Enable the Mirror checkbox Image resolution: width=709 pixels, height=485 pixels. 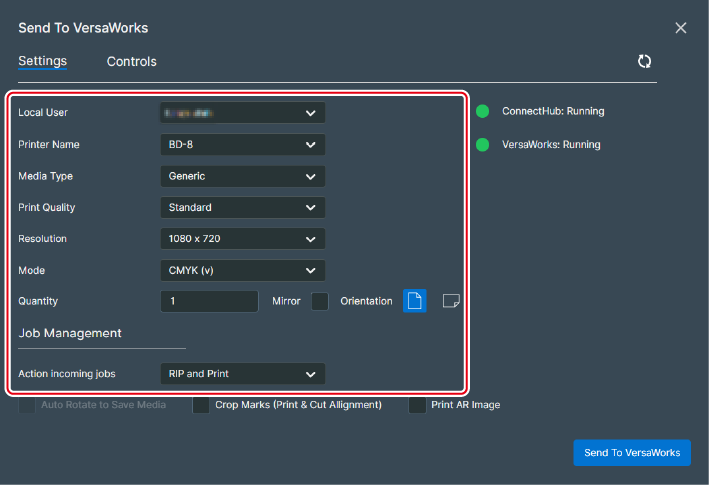point(319,301)
